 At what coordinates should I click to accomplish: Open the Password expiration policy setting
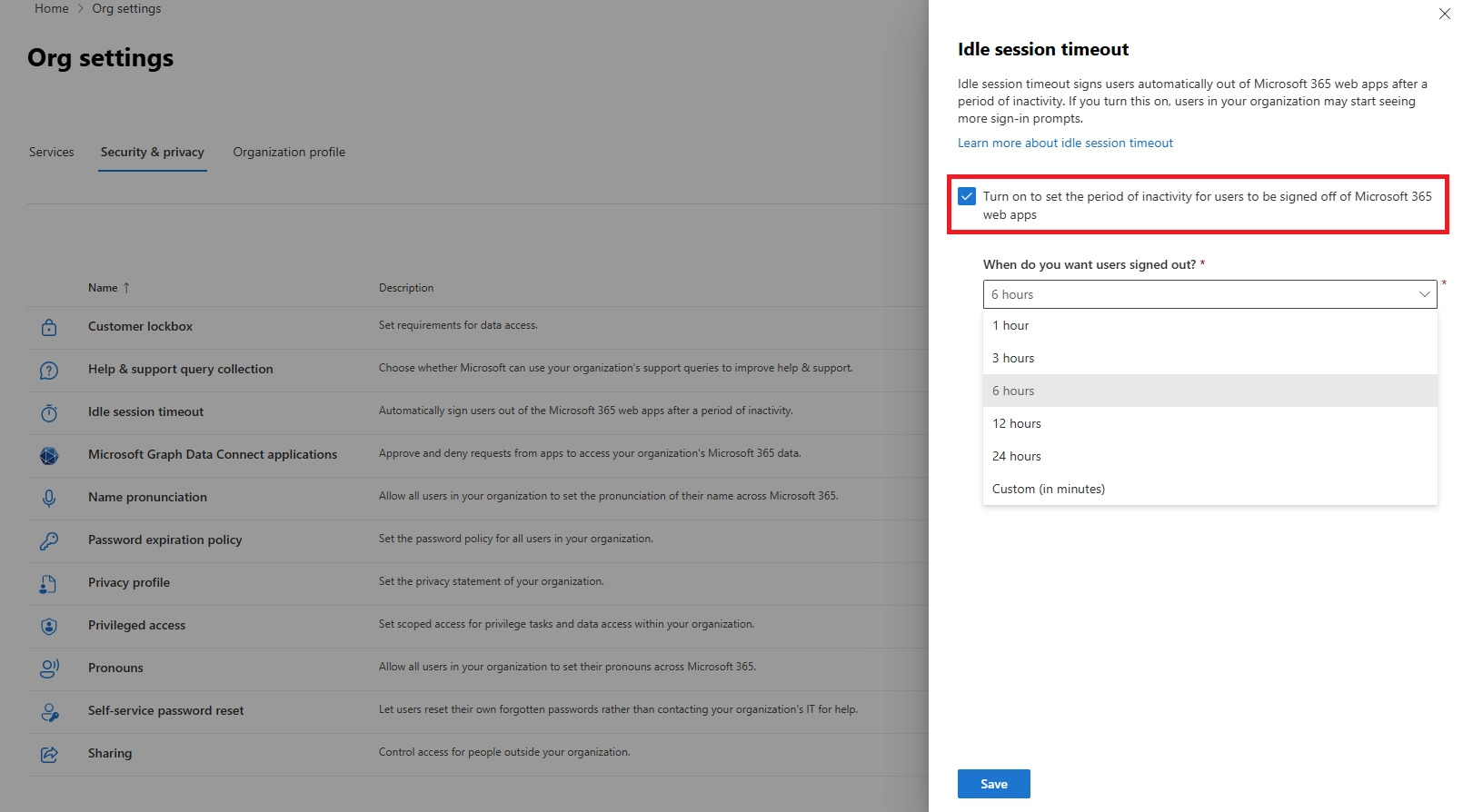pos(164,540)
